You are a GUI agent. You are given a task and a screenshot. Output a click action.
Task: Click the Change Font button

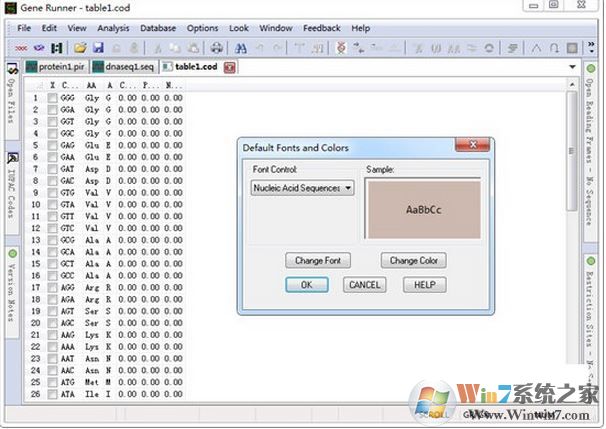[318, 261]
